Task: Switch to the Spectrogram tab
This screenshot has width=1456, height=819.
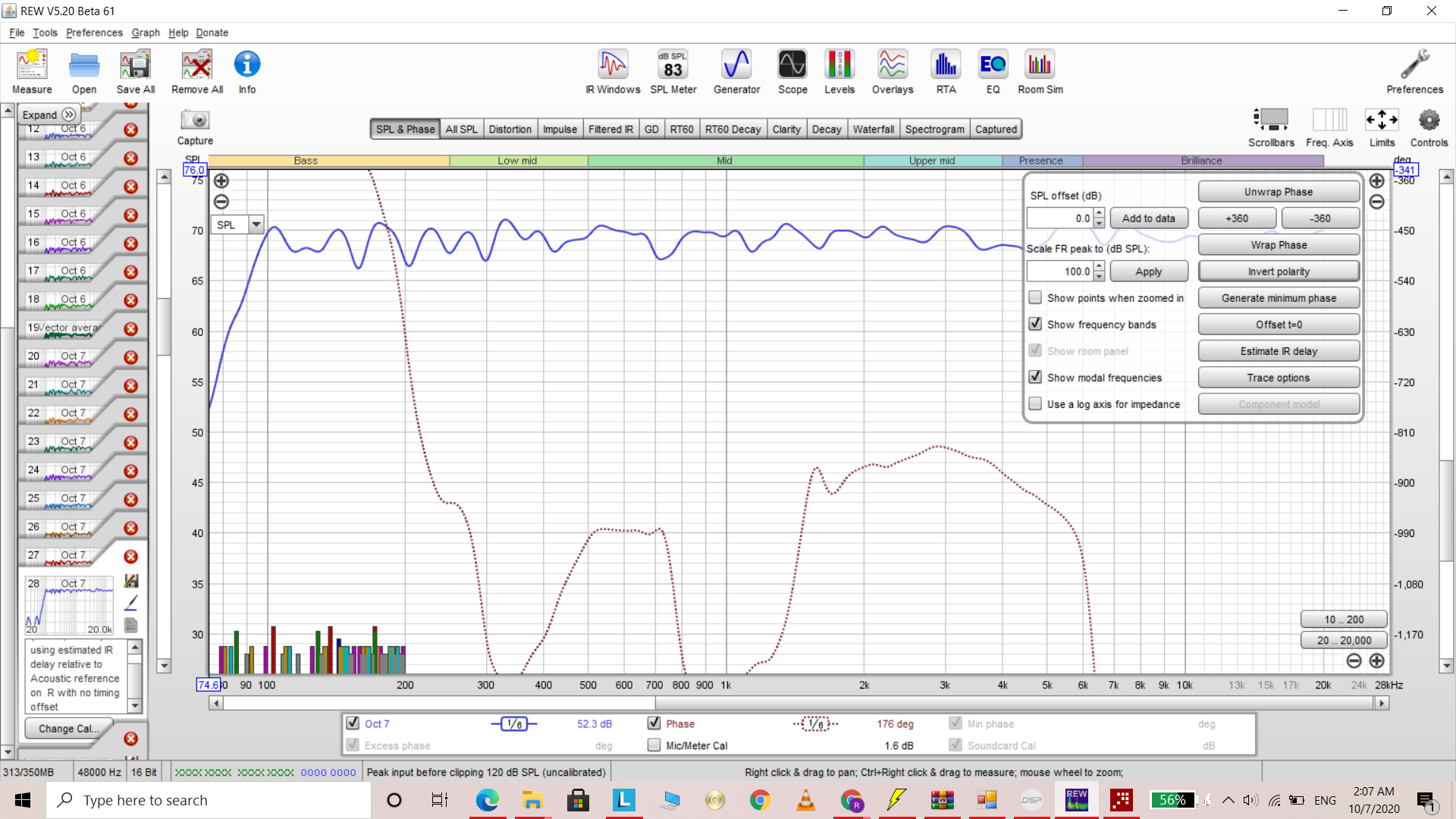Action: tap(934, 129)
